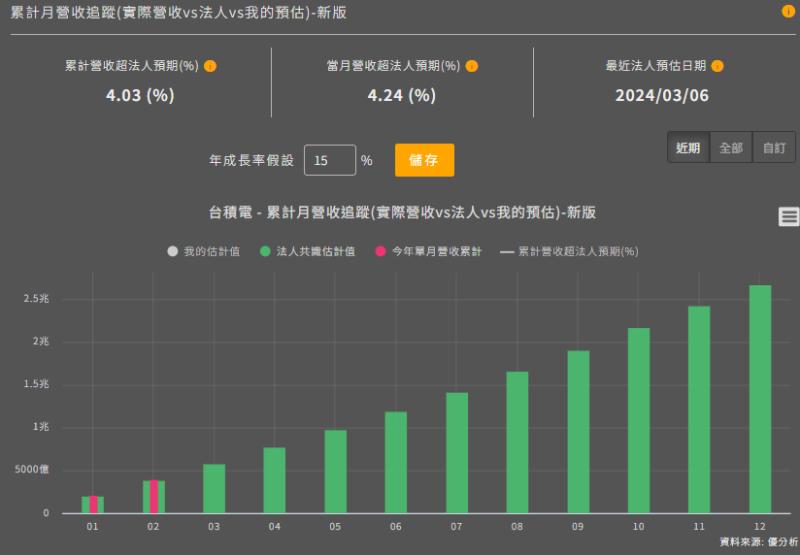The height and width of the screenshot is (555, 800).
Task: Toggle 法人共識估計值 legend series
Action: point(307,251)
